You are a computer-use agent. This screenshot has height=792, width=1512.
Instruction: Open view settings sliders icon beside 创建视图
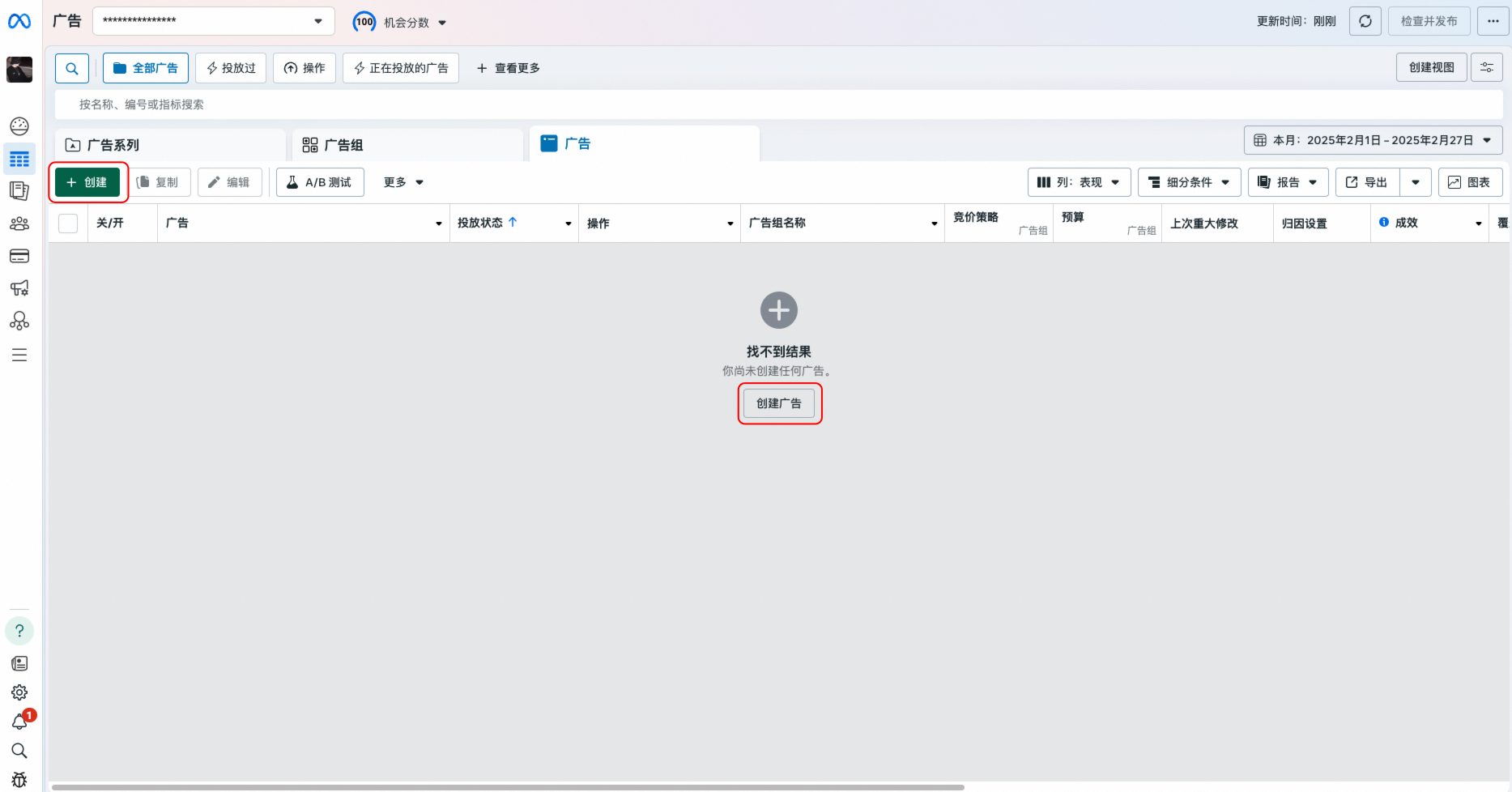tap(1487, 67)
